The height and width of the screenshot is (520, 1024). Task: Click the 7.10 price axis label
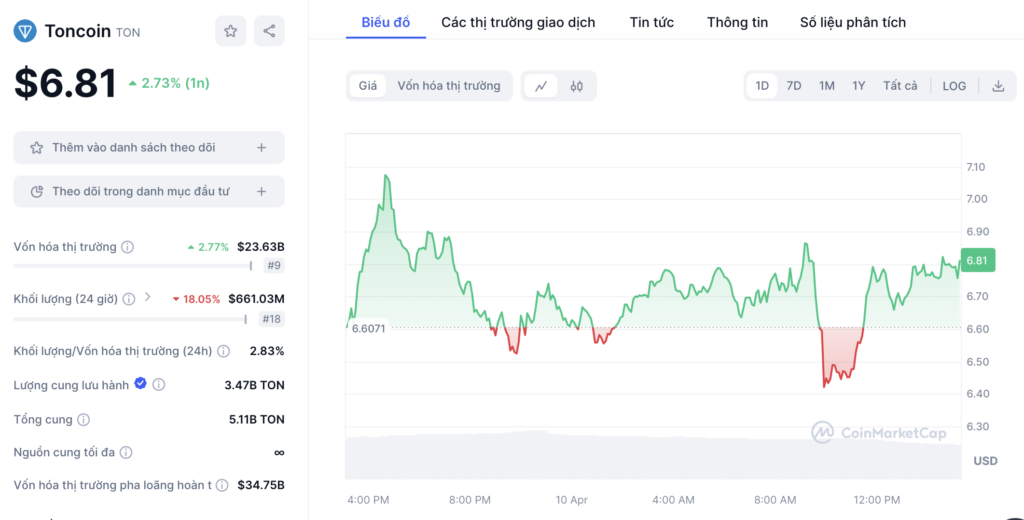pos(976,167)
